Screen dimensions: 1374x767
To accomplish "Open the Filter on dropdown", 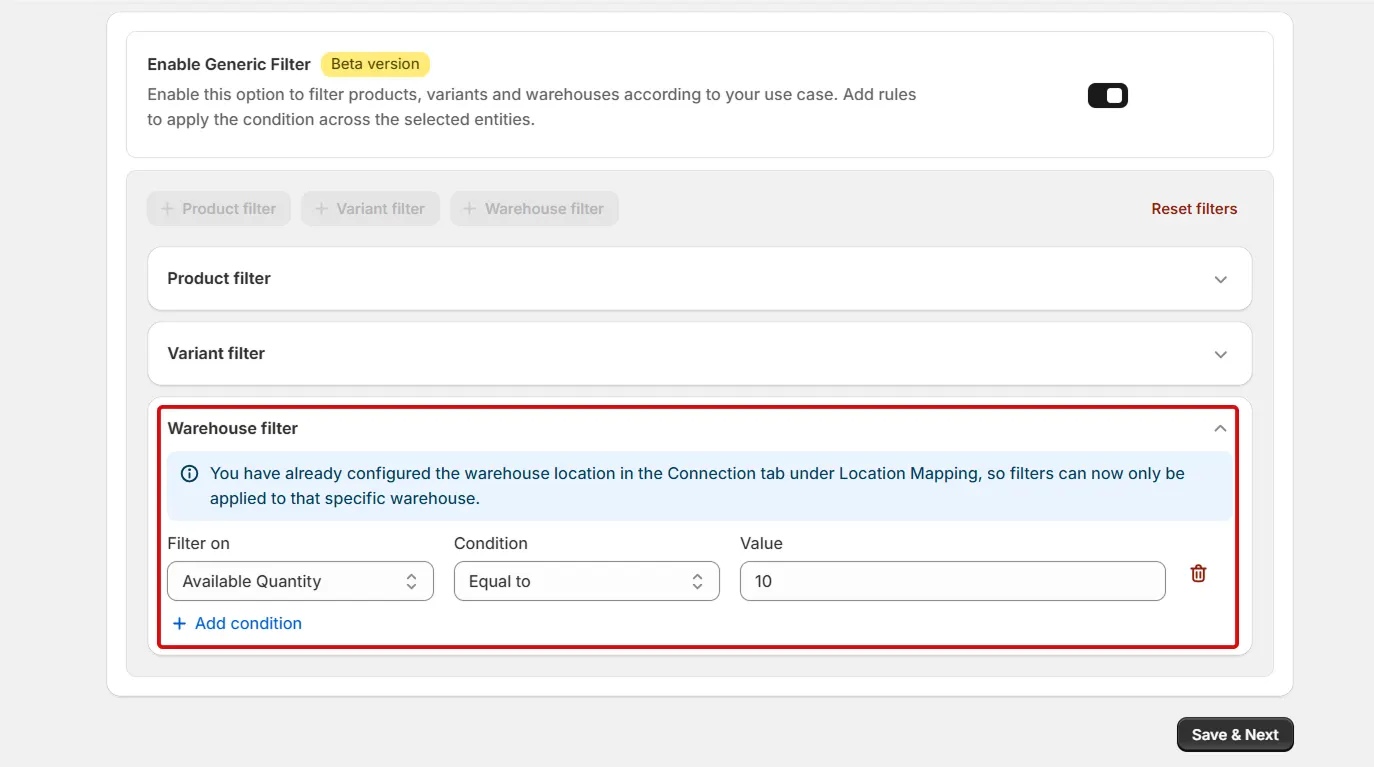I will click(300, 581).
